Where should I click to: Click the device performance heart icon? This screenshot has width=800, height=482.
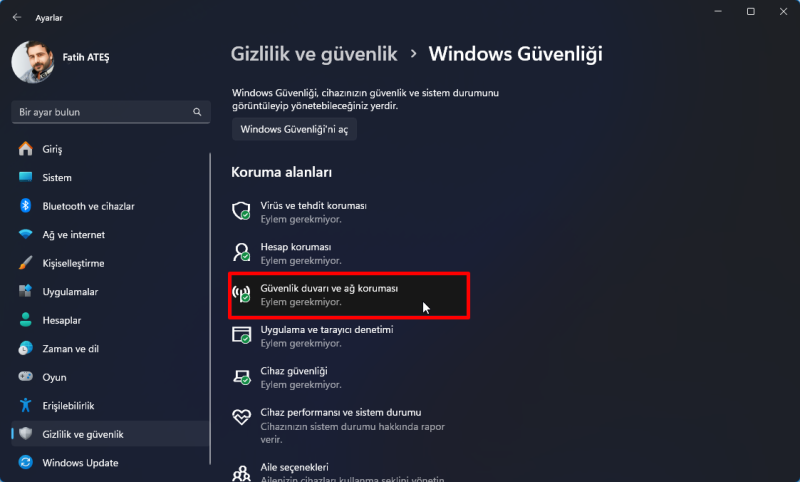pos(241,418)
